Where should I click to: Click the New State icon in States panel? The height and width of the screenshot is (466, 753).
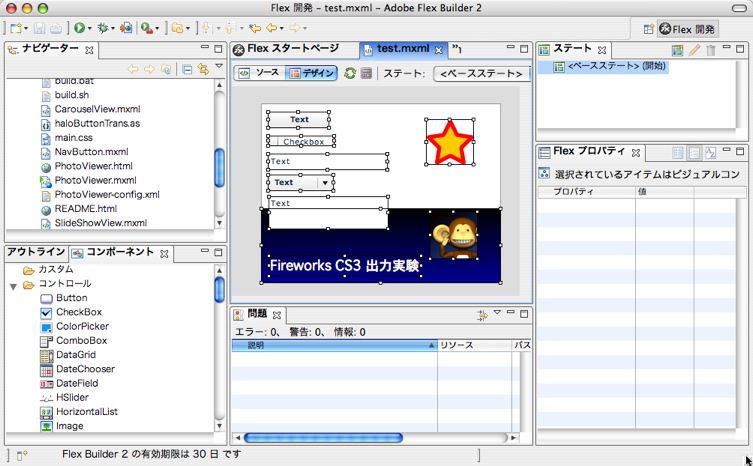(678, 50)
